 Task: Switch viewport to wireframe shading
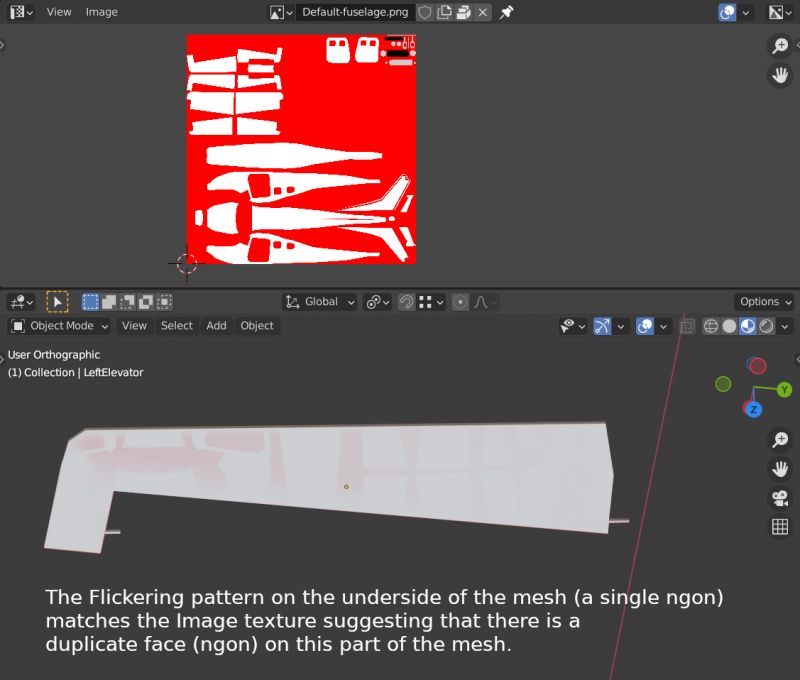point(710,326)
